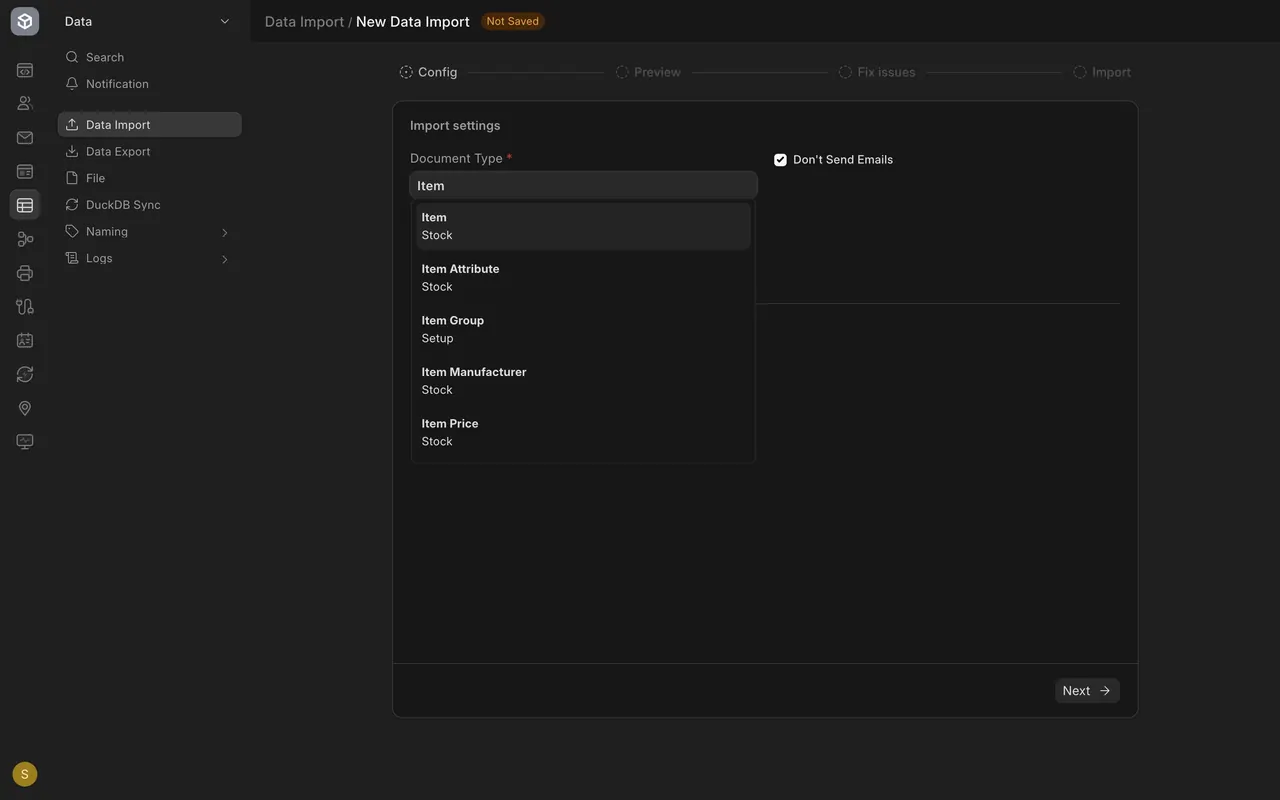The height and width of the screenshot is (800, 1280).
Task: Go to Data Import in sidebar
Action: (149, 125)
